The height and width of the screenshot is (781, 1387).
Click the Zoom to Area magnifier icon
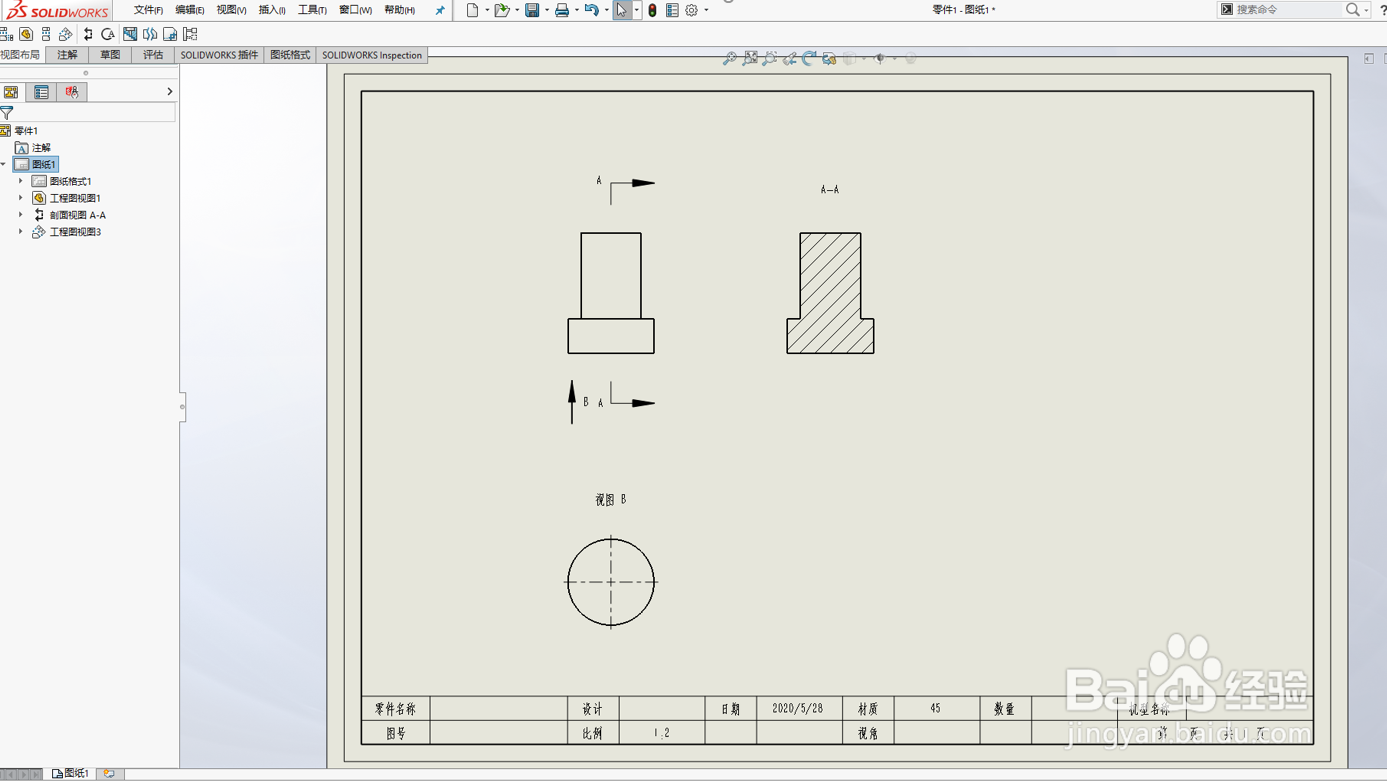pyautogui.click(x=751, y=59)
